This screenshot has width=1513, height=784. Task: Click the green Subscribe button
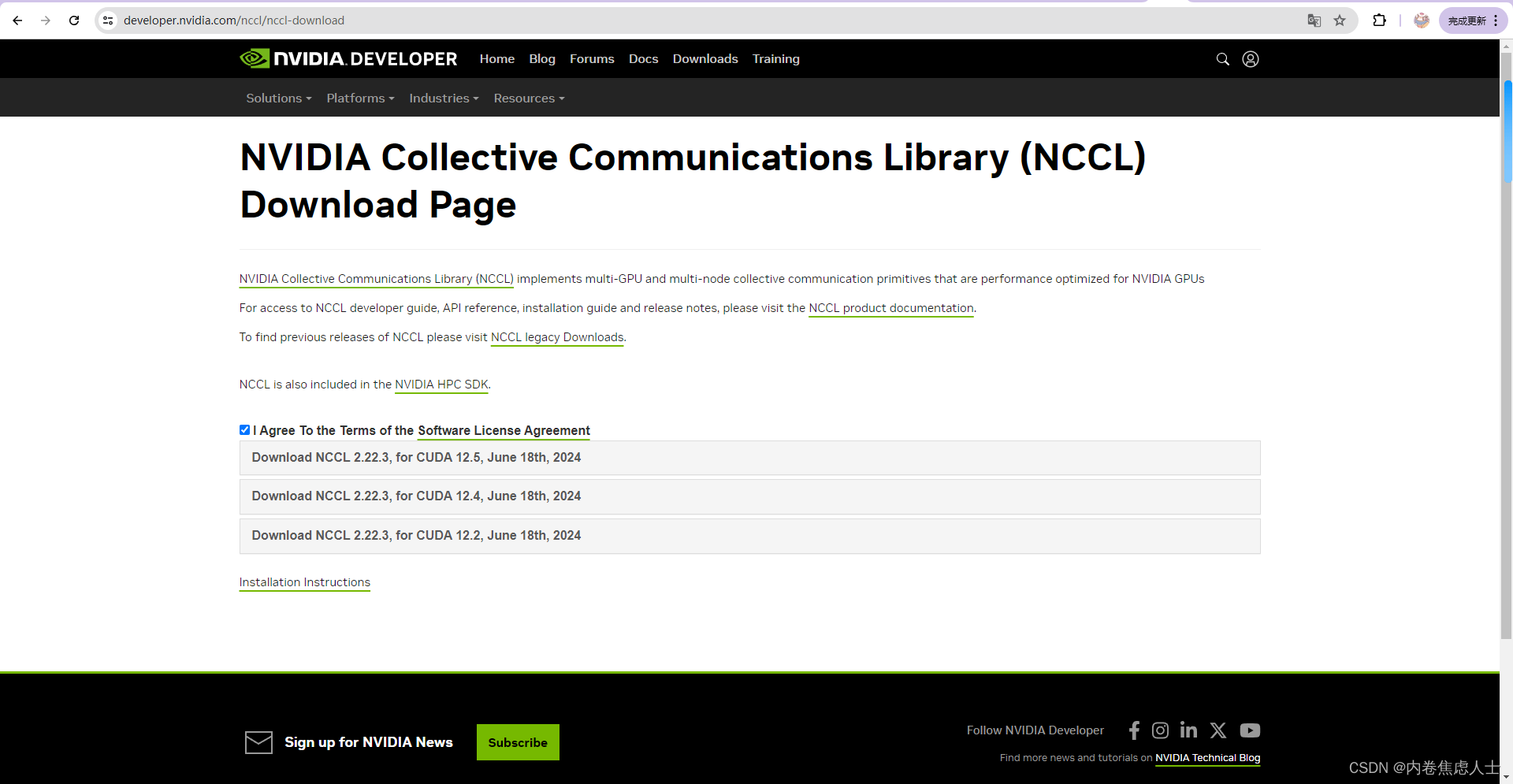(518, 742)
